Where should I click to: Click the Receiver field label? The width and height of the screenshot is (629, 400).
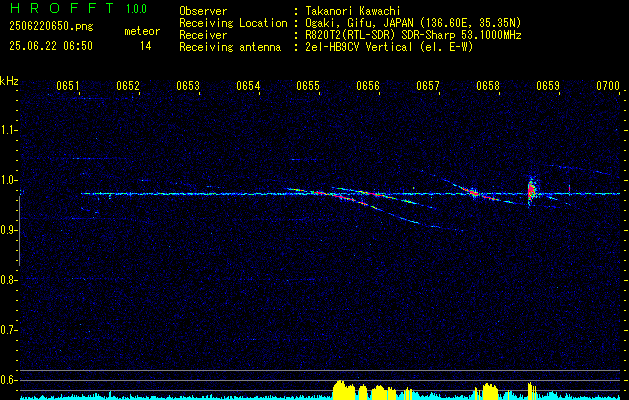[x=203, y=35]
